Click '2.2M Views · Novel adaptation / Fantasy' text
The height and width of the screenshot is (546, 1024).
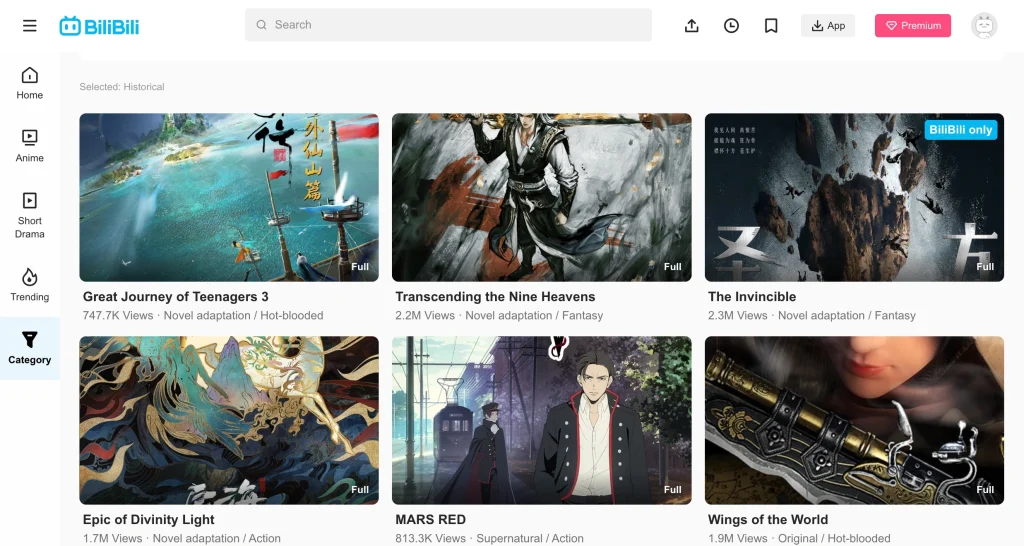coord(499,315)
